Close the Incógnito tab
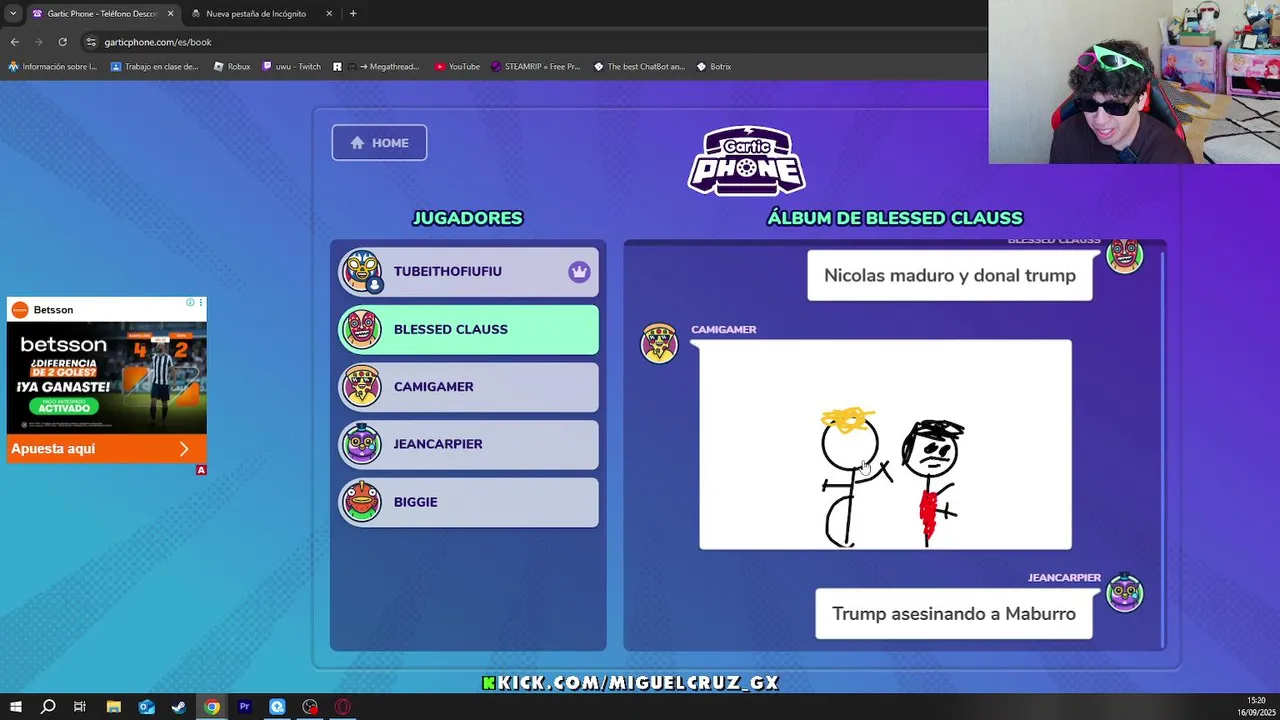1280x720 pixels. [329, 14]
